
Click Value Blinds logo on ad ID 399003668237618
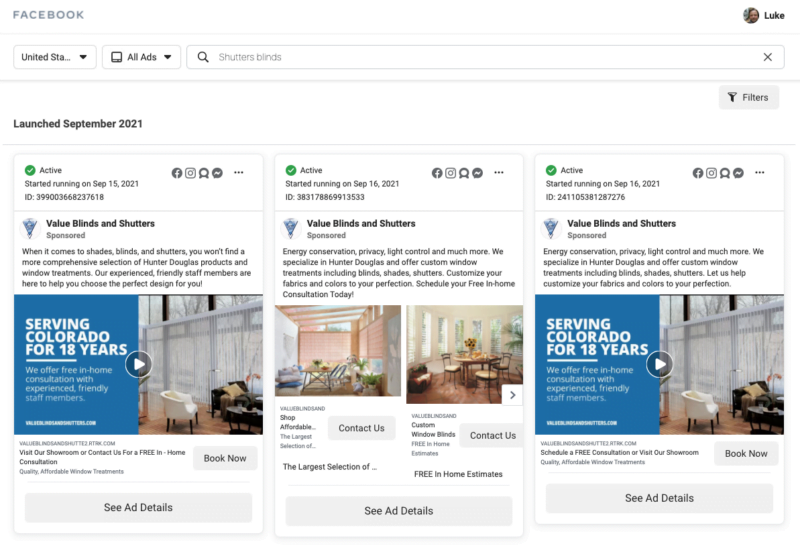pos(30,228)
